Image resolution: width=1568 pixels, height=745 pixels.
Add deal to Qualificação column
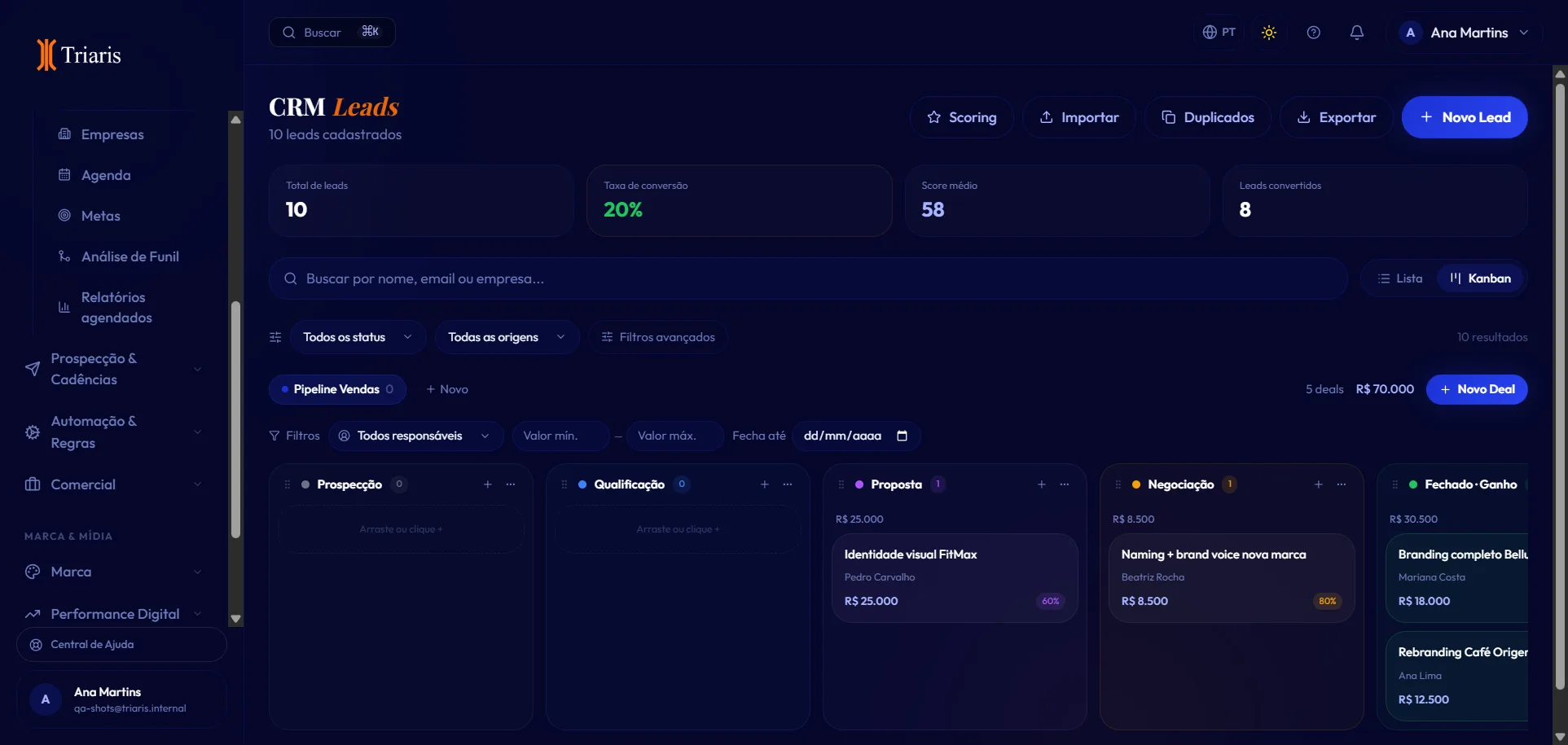tap(765, 484)
